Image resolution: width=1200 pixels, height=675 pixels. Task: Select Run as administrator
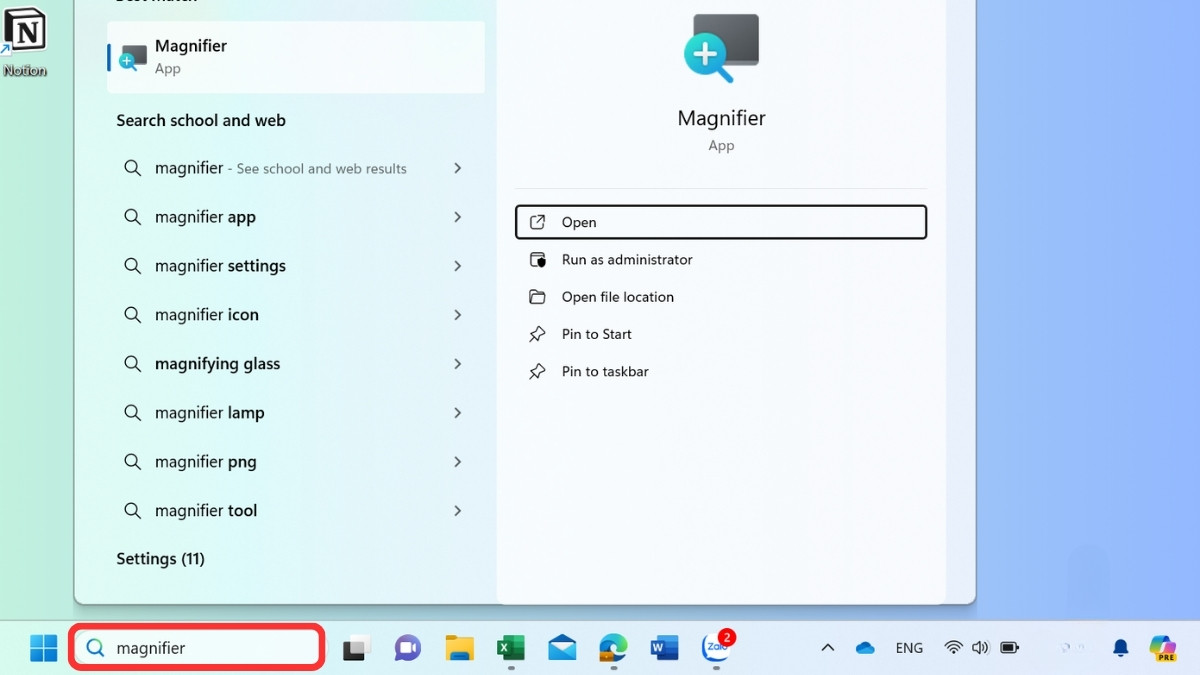(x=626, y=260)
